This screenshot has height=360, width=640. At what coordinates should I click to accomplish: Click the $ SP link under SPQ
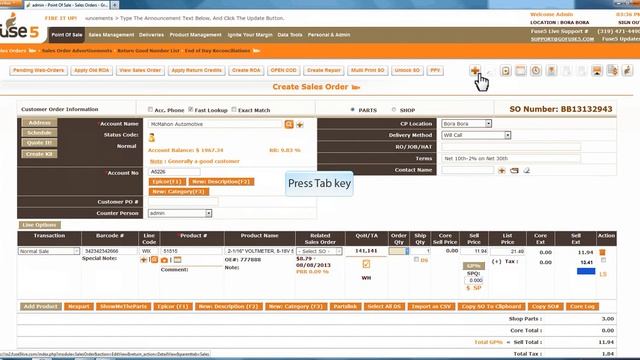point(474,288)
